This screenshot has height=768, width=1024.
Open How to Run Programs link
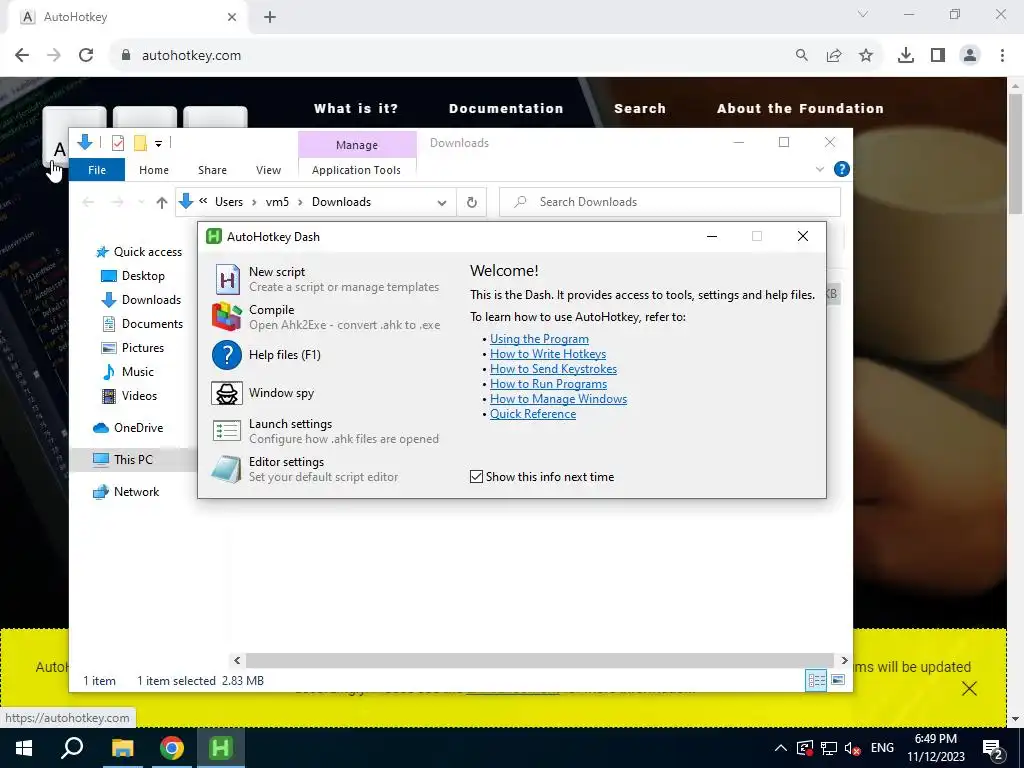549,384
